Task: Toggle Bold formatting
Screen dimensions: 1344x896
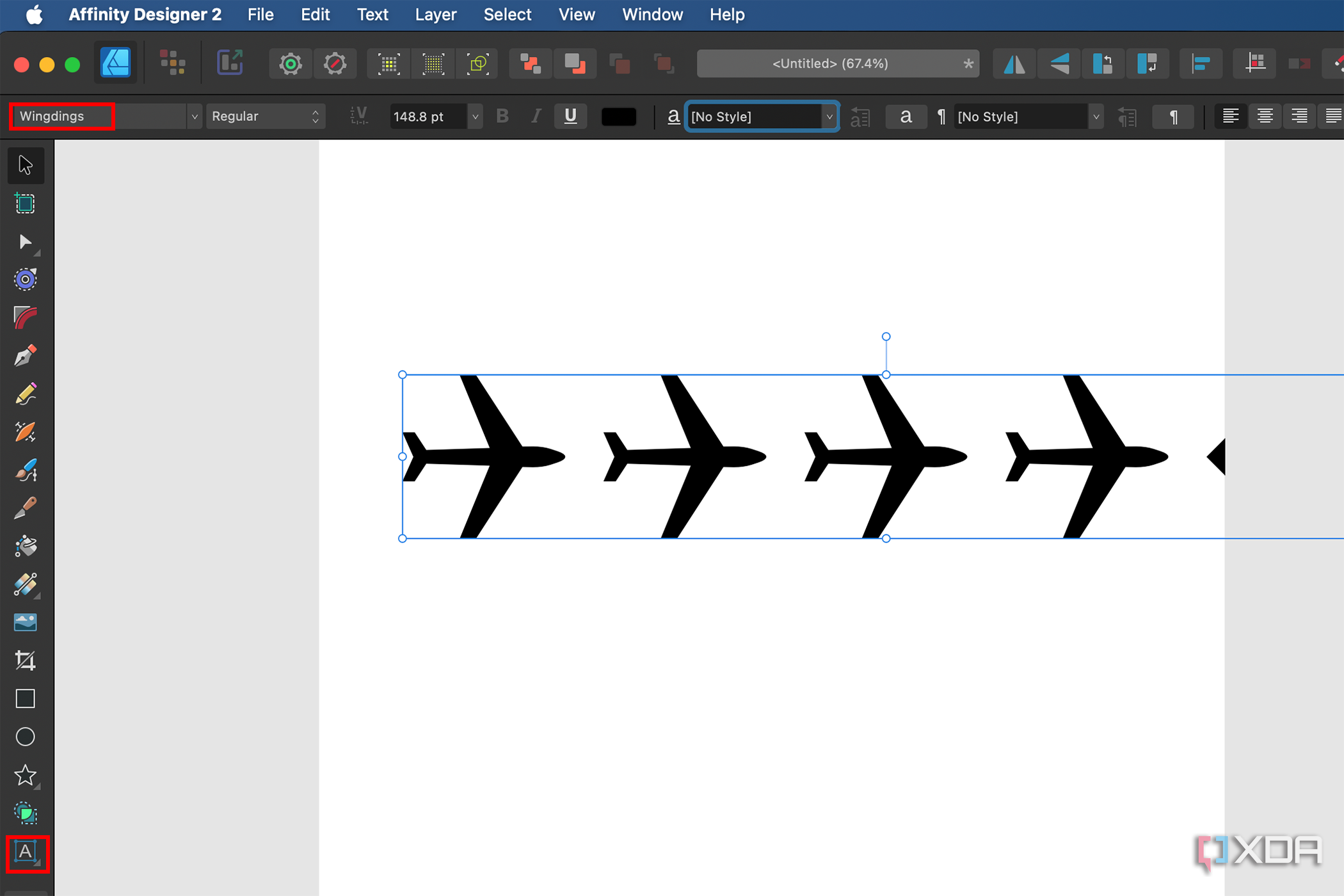Action: 502,116
